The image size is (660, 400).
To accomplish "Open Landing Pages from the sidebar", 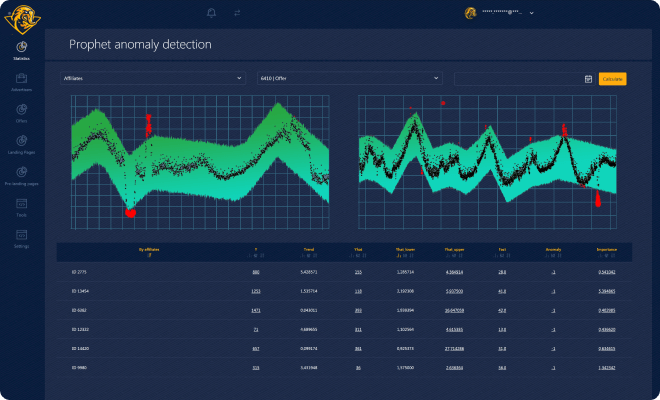I will coord(21,143).
